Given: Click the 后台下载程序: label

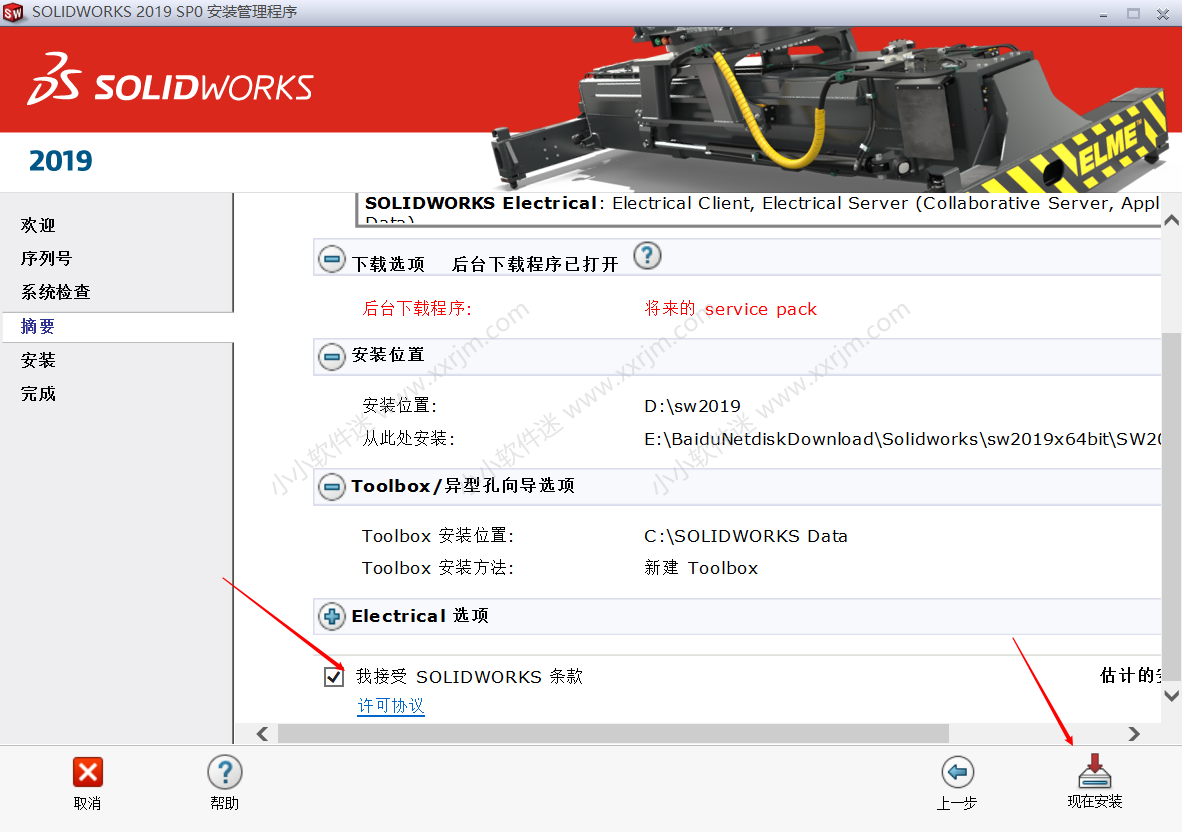Looking at the screenshot, I should click(417, 308).
